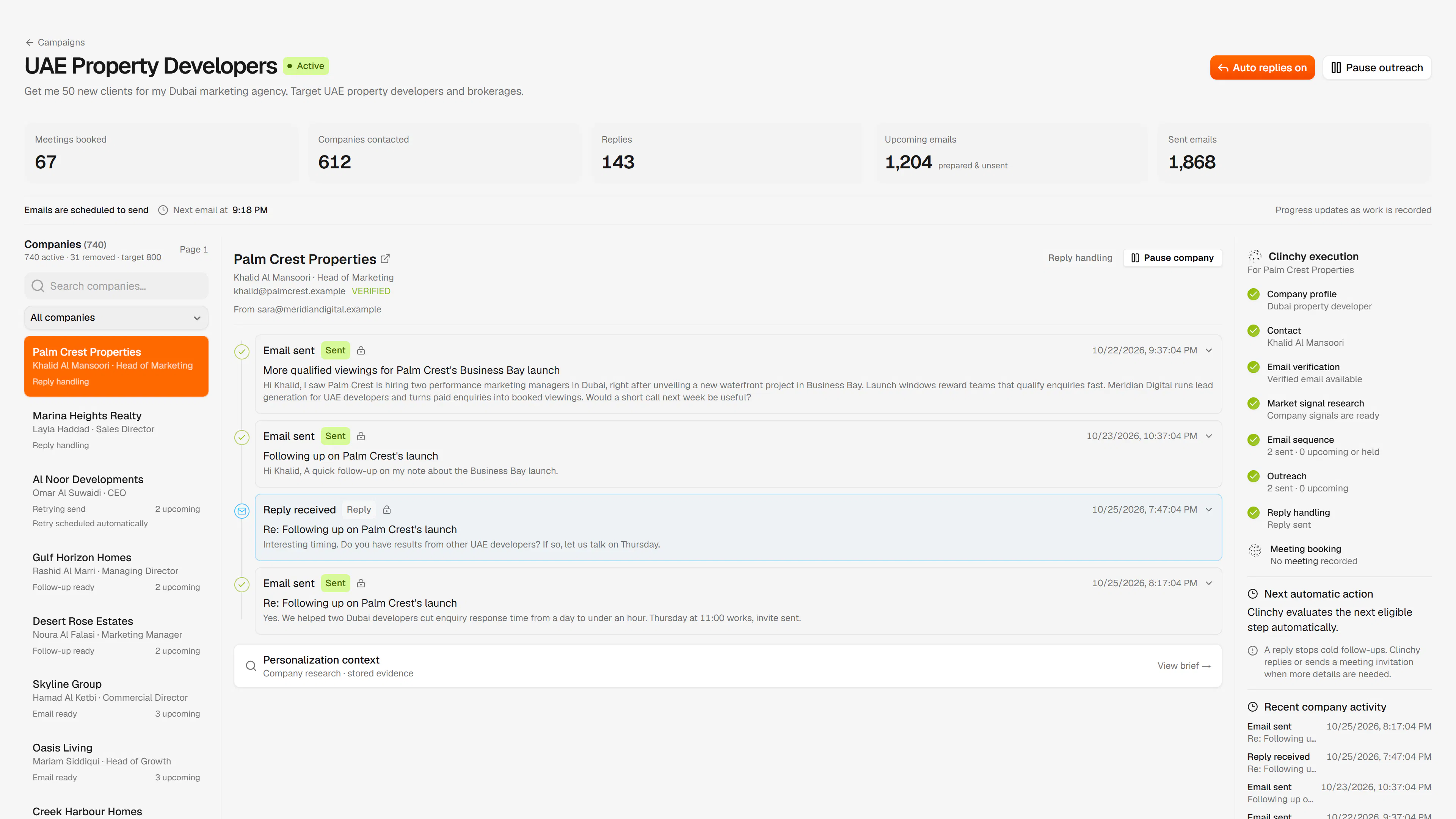Image resolution: width=1456 pixels, height=819 pixels.
Task: Click the Reply handling label near Pause company
Action: point(1080,258)
